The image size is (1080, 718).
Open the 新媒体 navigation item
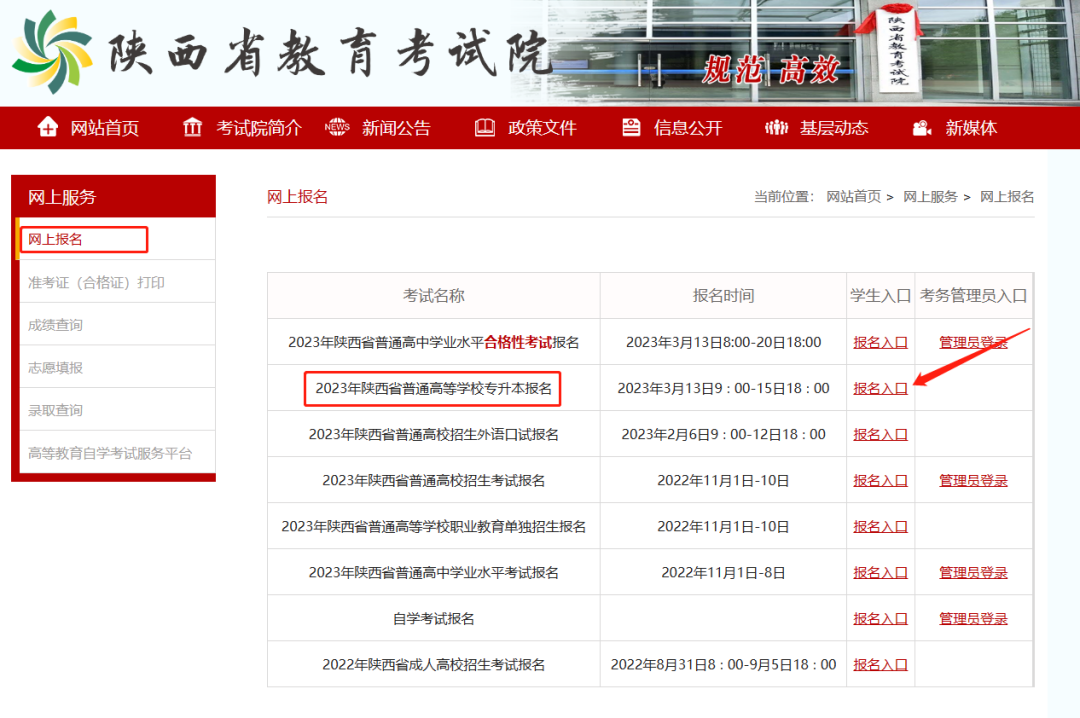click(x=971, y=127)
